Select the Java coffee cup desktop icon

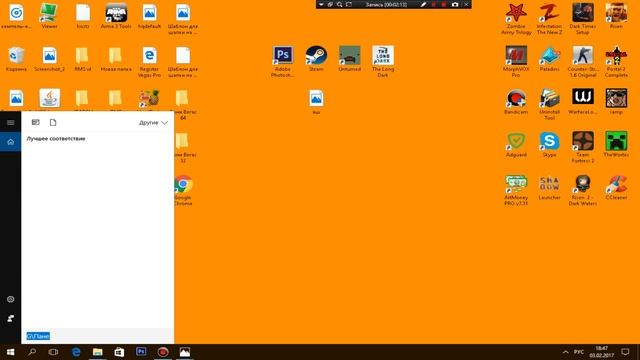coord(49,99)
